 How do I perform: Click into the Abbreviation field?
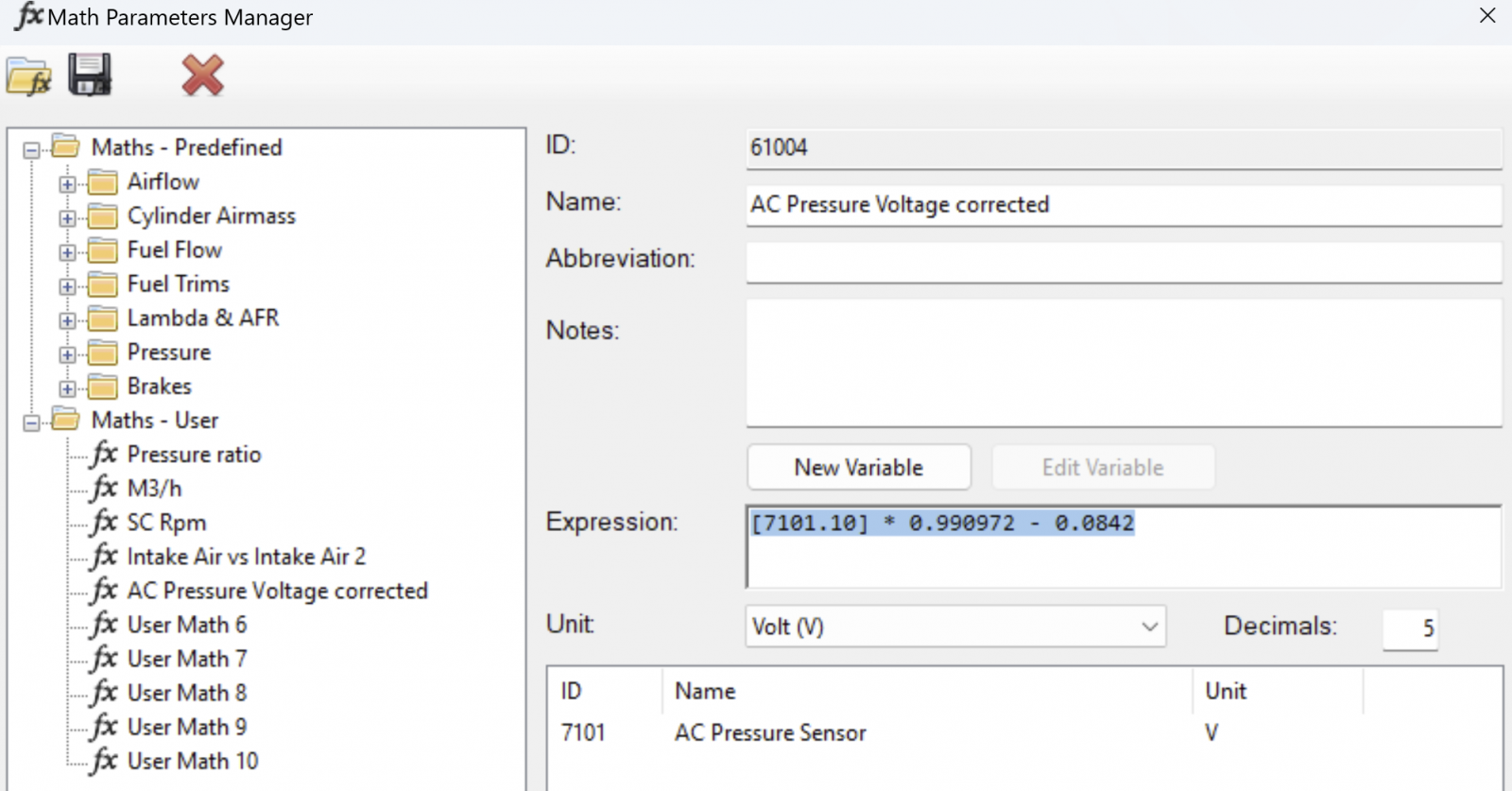click(1124, 262)
